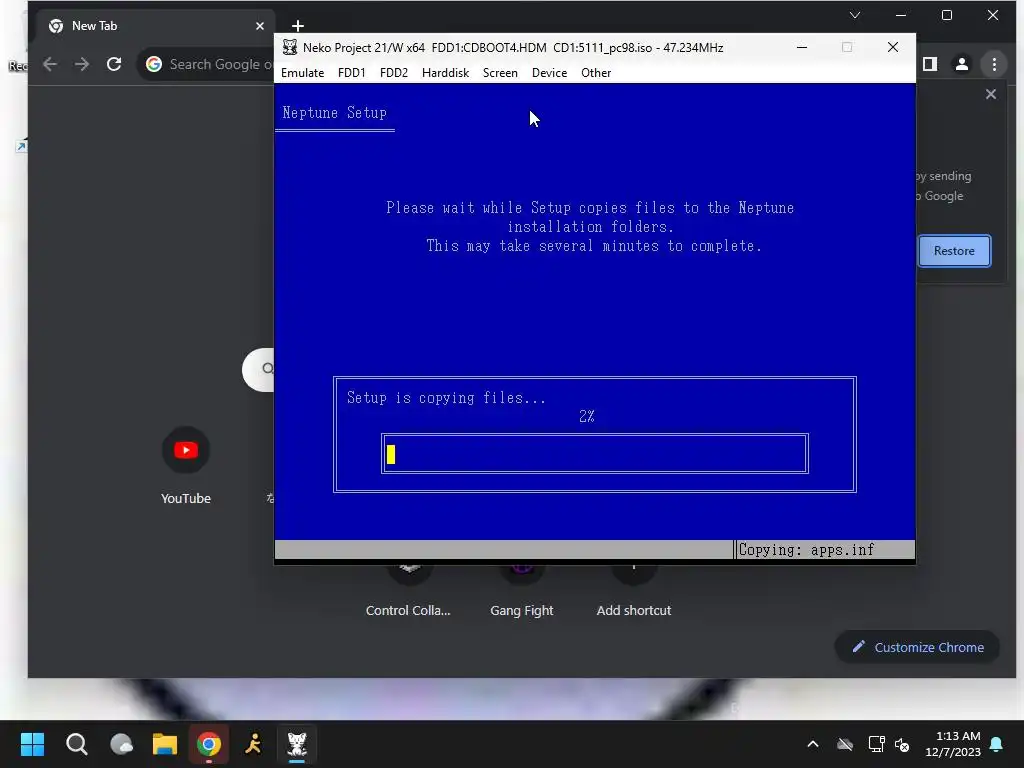Open the Emulate menu in Neko Project

[302, 72]
